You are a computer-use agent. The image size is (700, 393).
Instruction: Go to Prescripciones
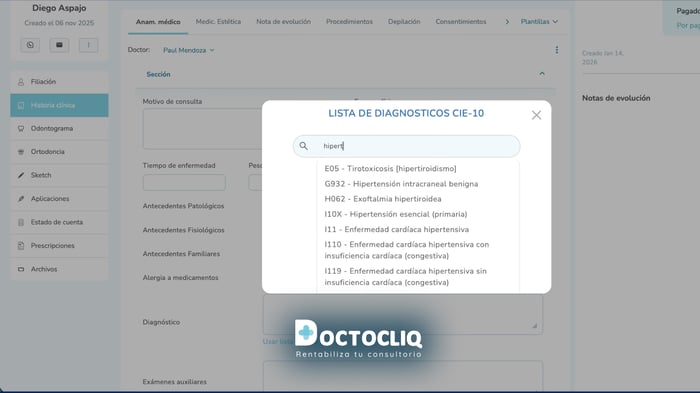click(59, 246)
